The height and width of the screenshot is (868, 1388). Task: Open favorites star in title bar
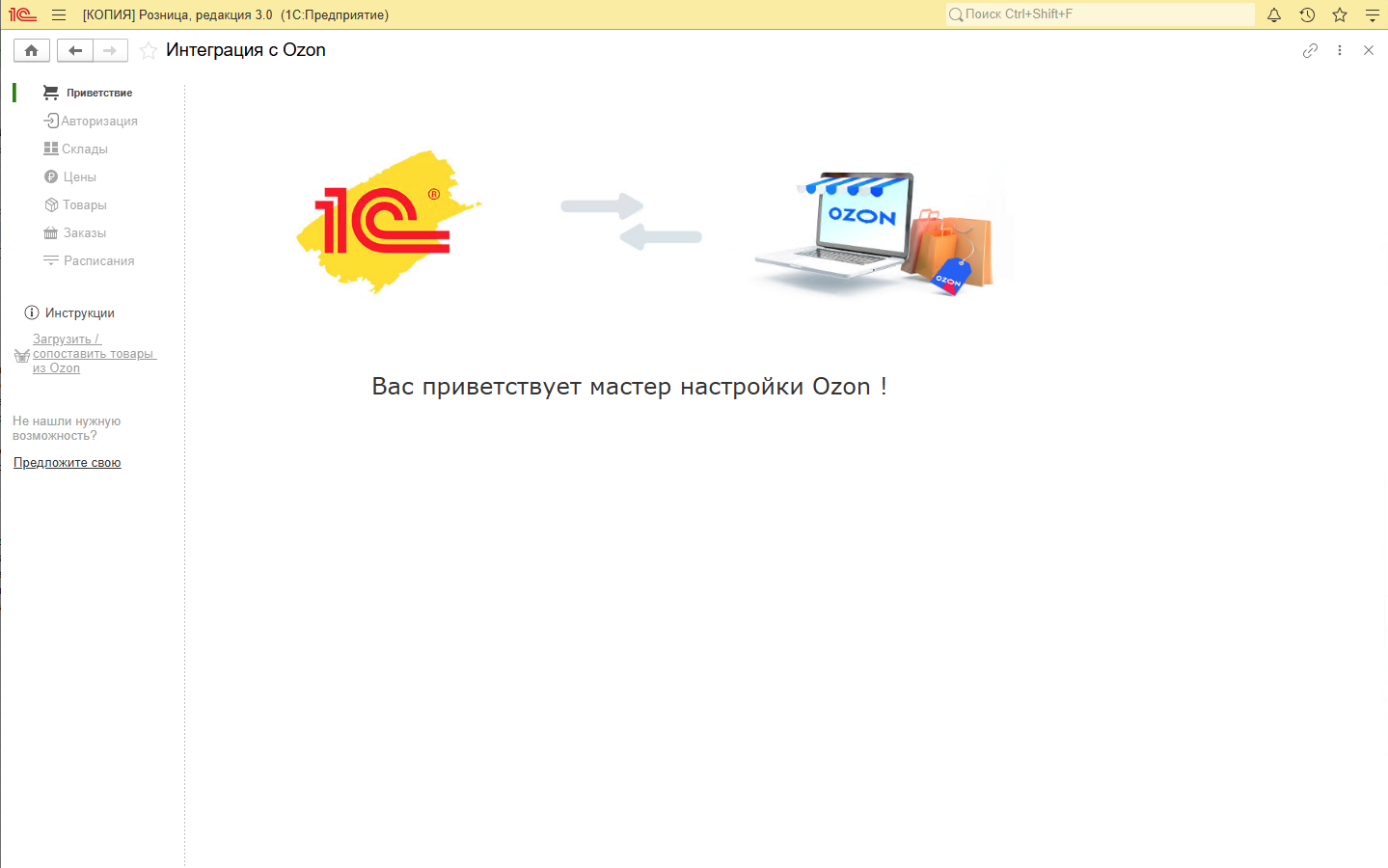pyautogui.click(x=1340, y=14)
